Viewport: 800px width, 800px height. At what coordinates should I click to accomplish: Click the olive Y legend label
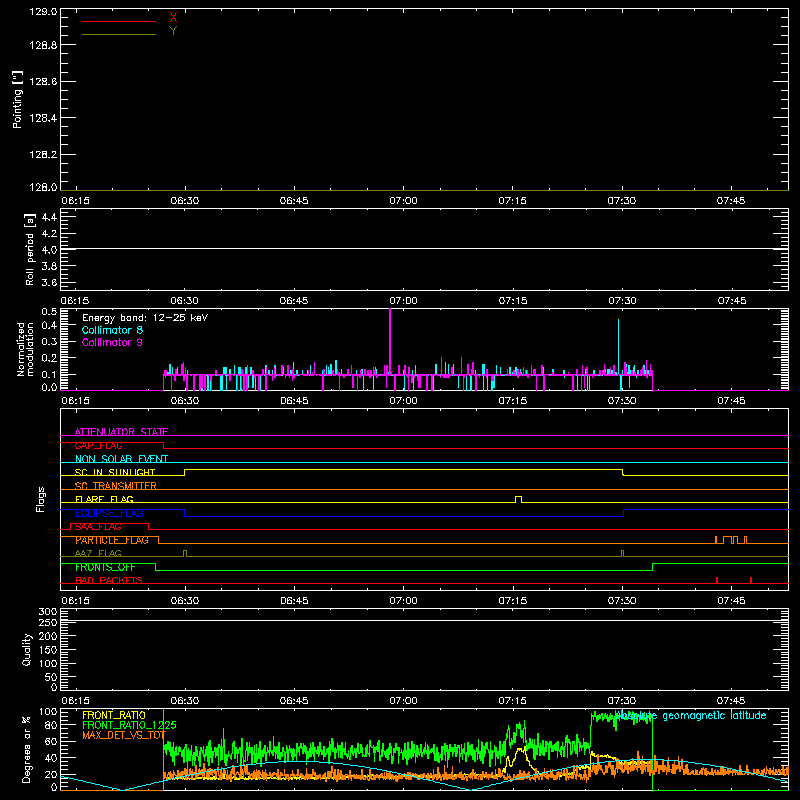pyautogui.click(x=173, y=31)
